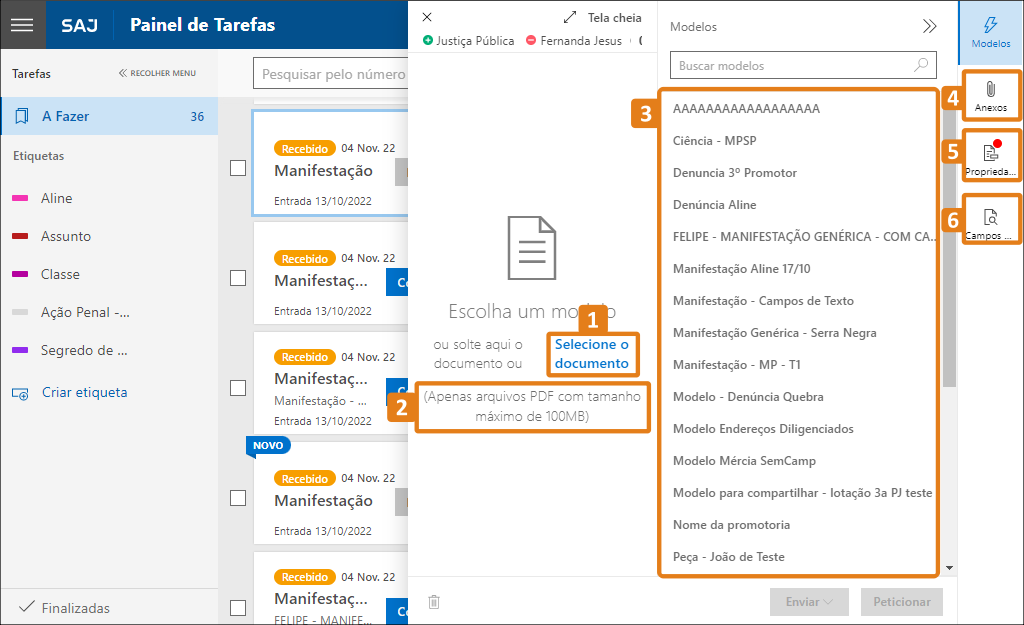The image size is (1024, 625).
Task: Close the document panel with X
Action: pos(428,17)
